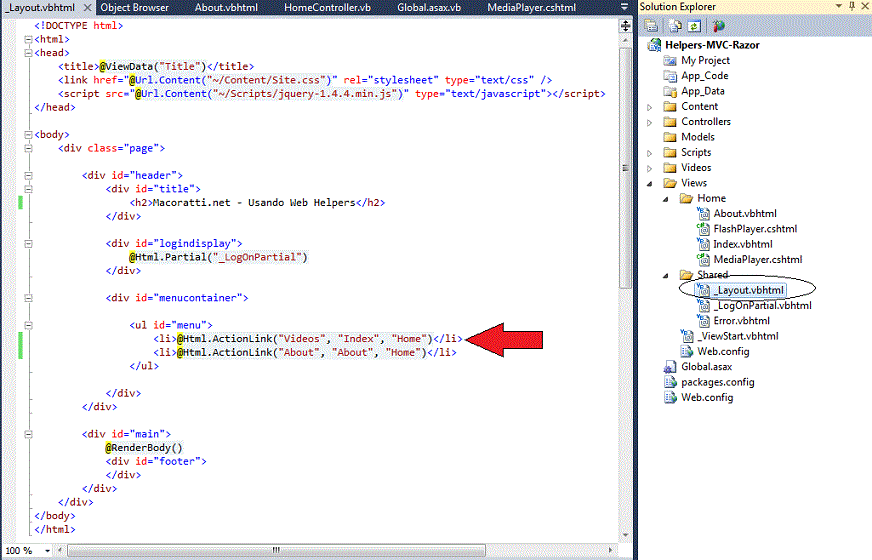Screen dimensions: 872x560
Task: Collapse the div id header region
Action: [28, 175]
